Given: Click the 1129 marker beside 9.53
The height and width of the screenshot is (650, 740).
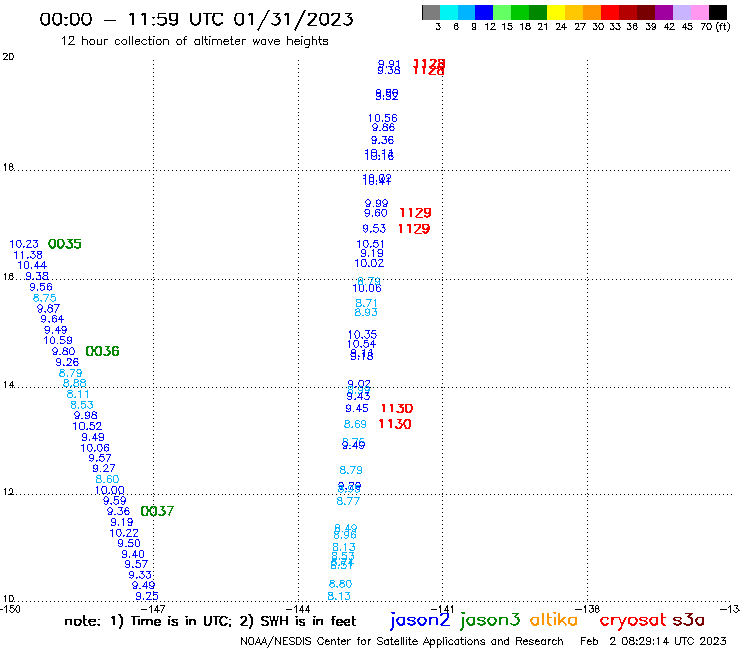Looking at the screenshot, I should click(x=414, y=229).
